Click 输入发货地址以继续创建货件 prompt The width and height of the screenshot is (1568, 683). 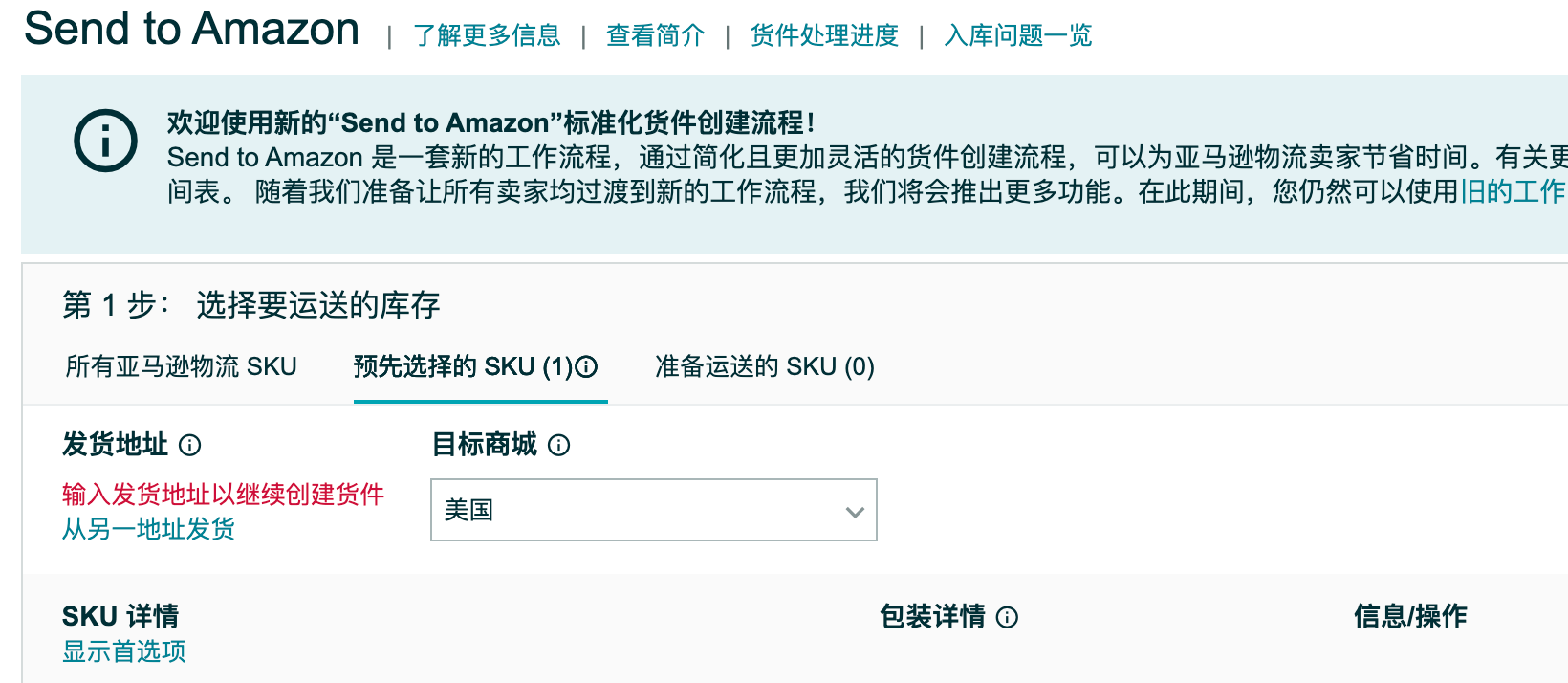click(222, 495)
